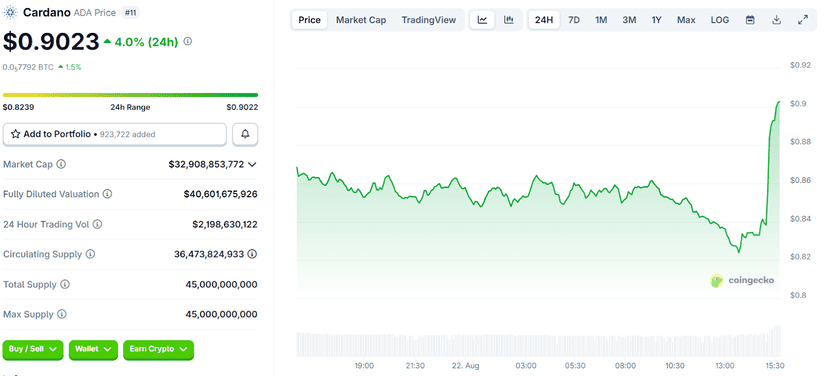The height and width of the screenshot is (376, 824).
Task: Click the $0.9022 24h high value
Action: [242, 107]
